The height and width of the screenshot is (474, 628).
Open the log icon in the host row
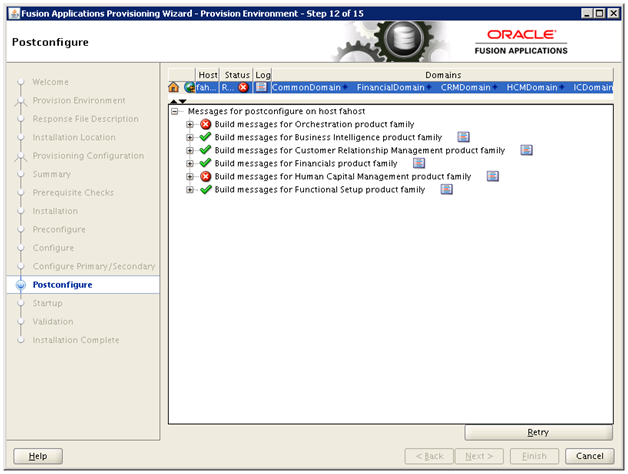(261, 87)
